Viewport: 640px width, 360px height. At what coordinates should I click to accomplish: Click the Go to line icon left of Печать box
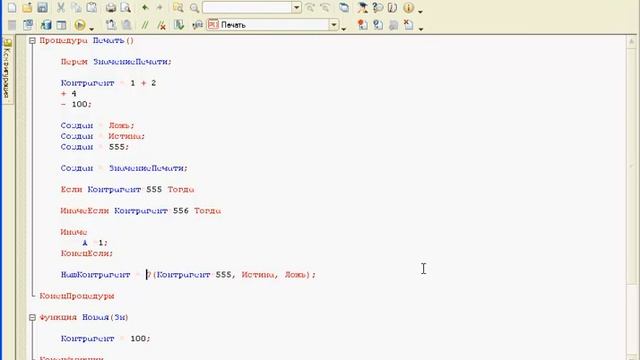click(198, 25)
